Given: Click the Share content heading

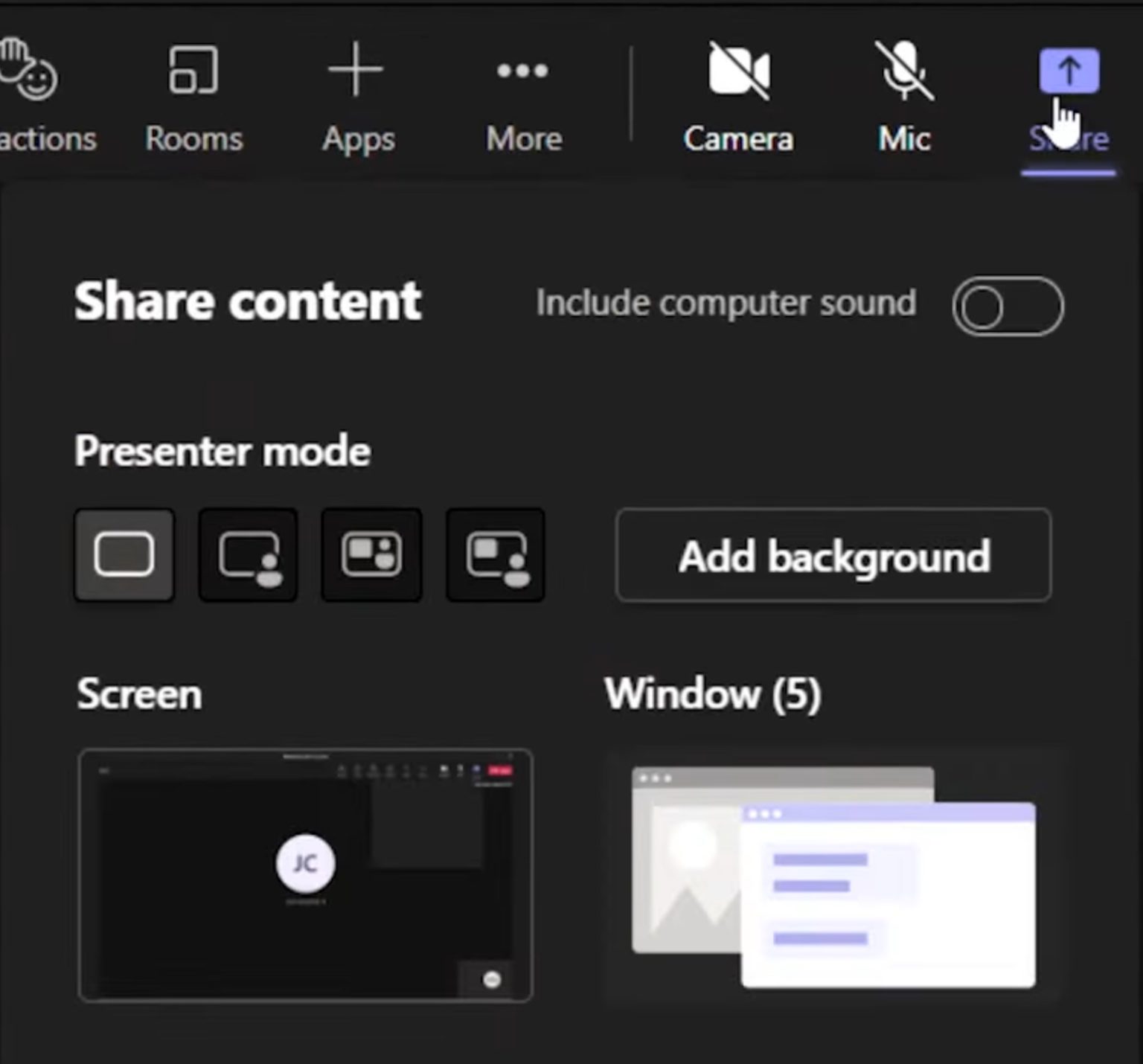Looking at the screenshot, I should coord(247,301).
